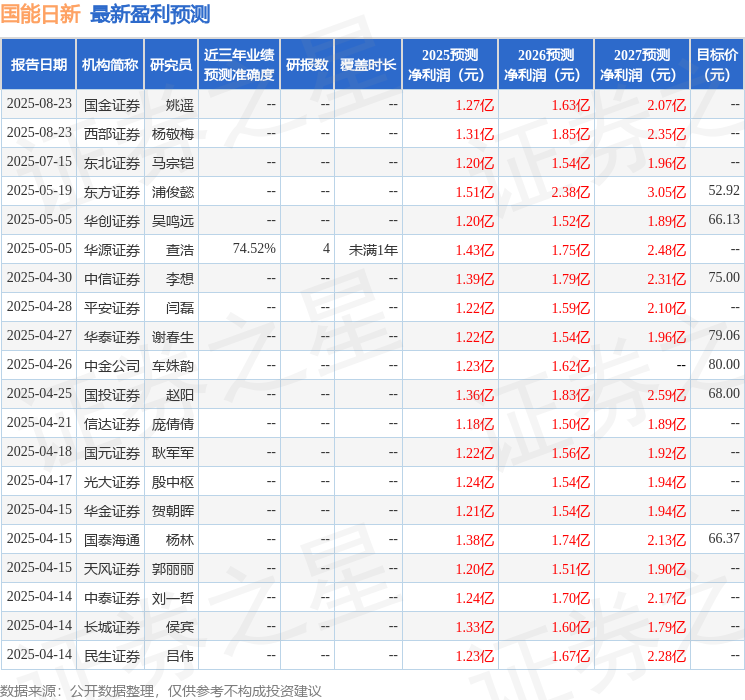The height and width of the screenshot is (700, 745).
Task: Click the 数据来源 disclaimer text
Action: click(x=161, y=690)
